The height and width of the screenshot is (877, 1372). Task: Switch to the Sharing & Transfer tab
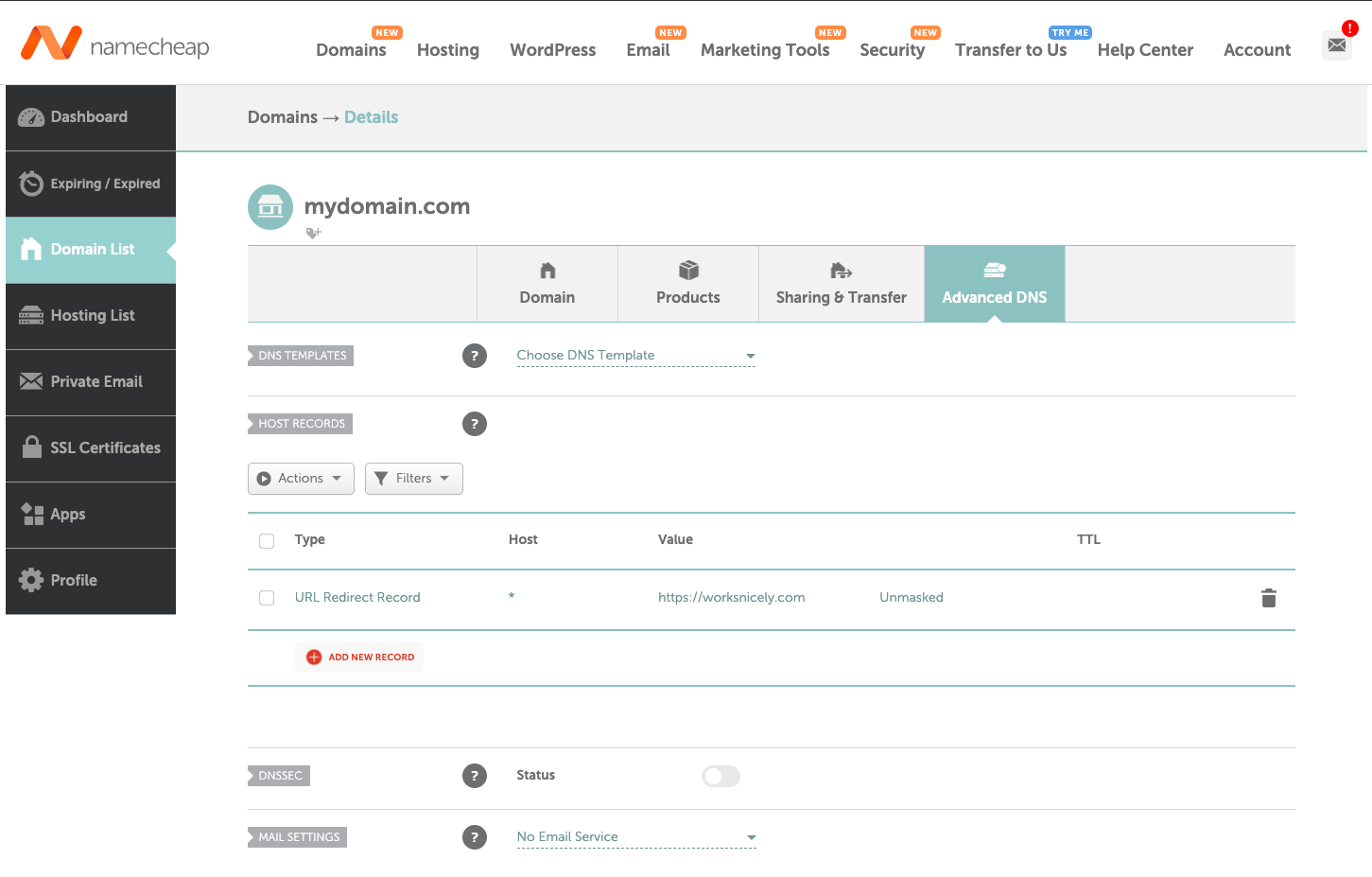pyautogui.click(x=841, y=284)
